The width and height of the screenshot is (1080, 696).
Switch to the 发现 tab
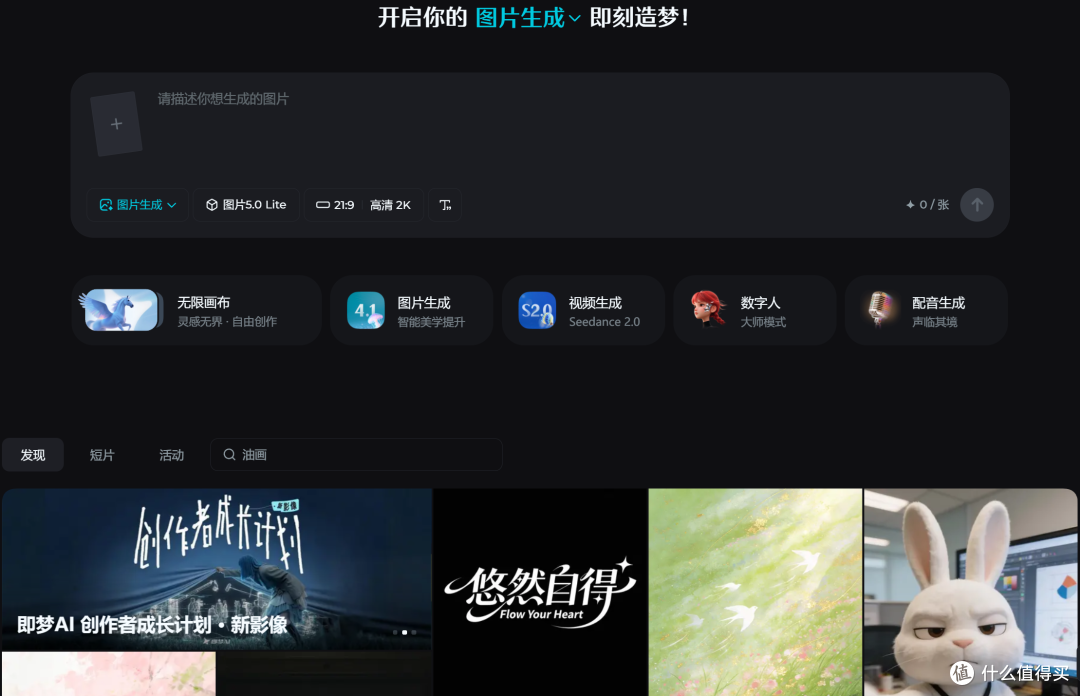[x=33, y=455]
